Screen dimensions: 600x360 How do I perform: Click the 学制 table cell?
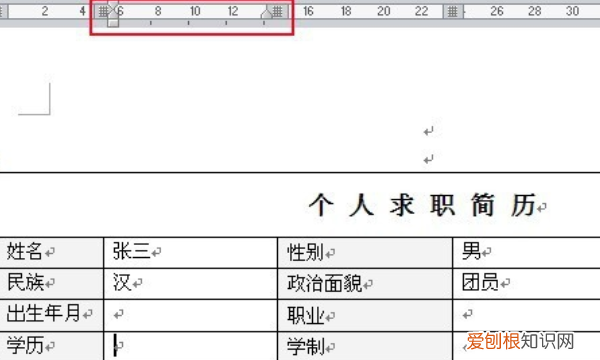pos(365,346)
